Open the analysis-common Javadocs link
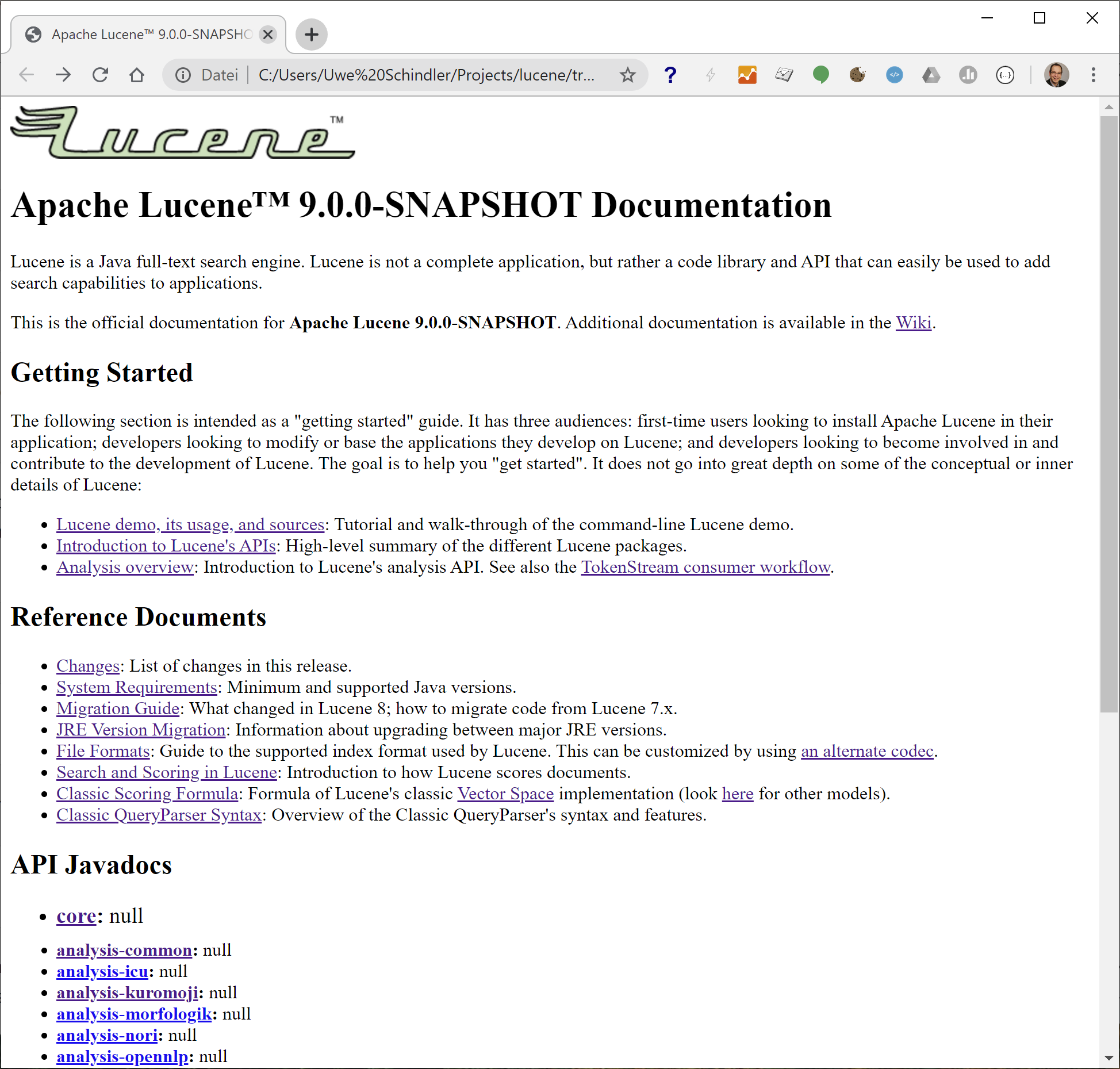The height and width of the screenshot is (1069, 1120). click(x=124, y=950)
